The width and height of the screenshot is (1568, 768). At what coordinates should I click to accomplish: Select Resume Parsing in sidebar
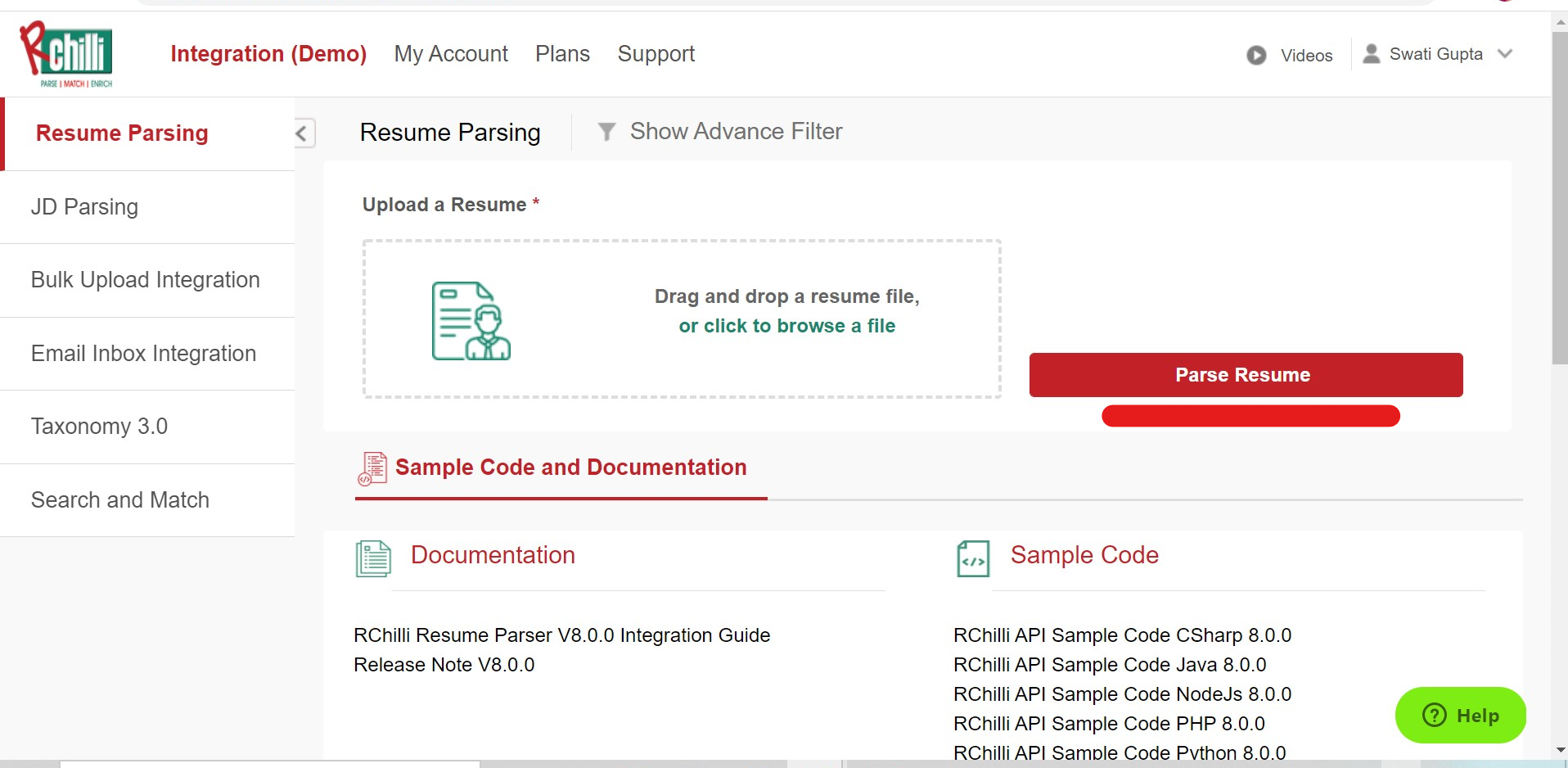pyautogui.click(x=149, y=134)
